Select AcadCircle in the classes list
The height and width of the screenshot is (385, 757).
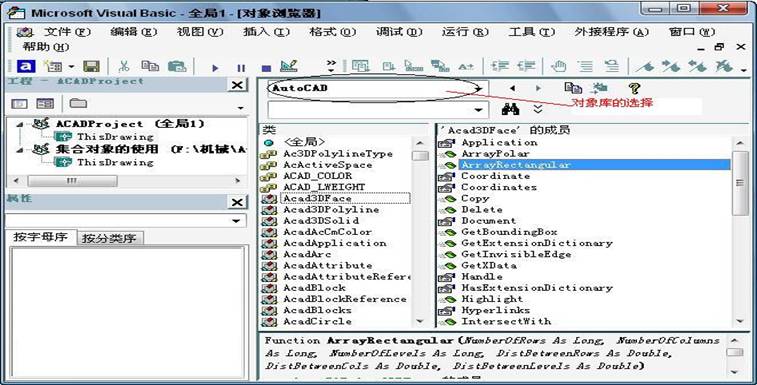point(317,321)
